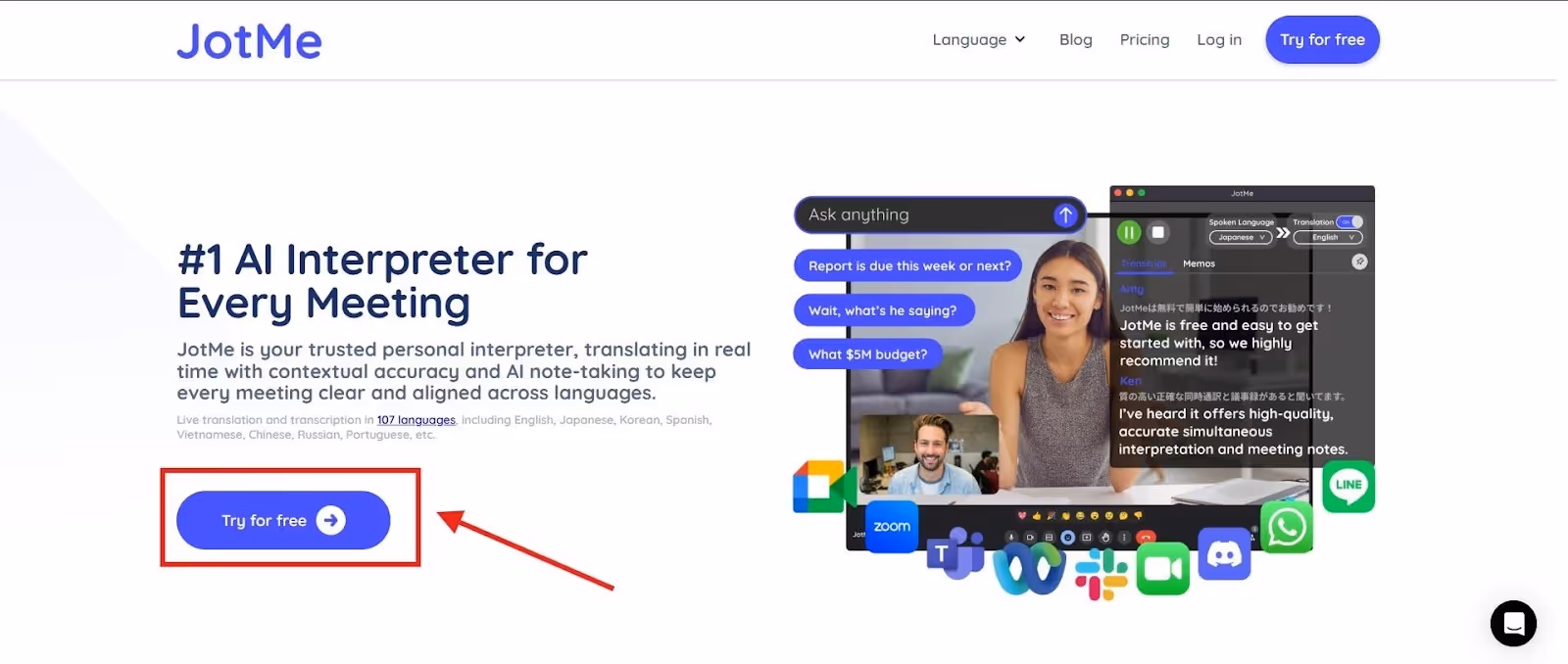Viewport: 1568px width, 664px height.
Task: Pause transcription with the green pause button
Action: pyautogui.click(x=1129, y=232)
